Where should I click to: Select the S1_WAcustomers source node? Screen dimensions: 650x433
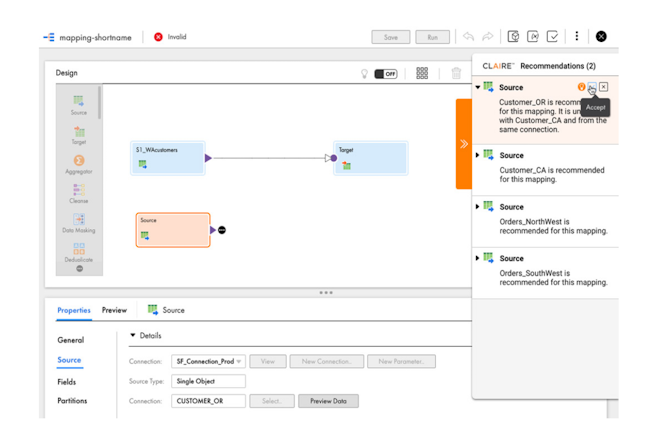[168, 158]
